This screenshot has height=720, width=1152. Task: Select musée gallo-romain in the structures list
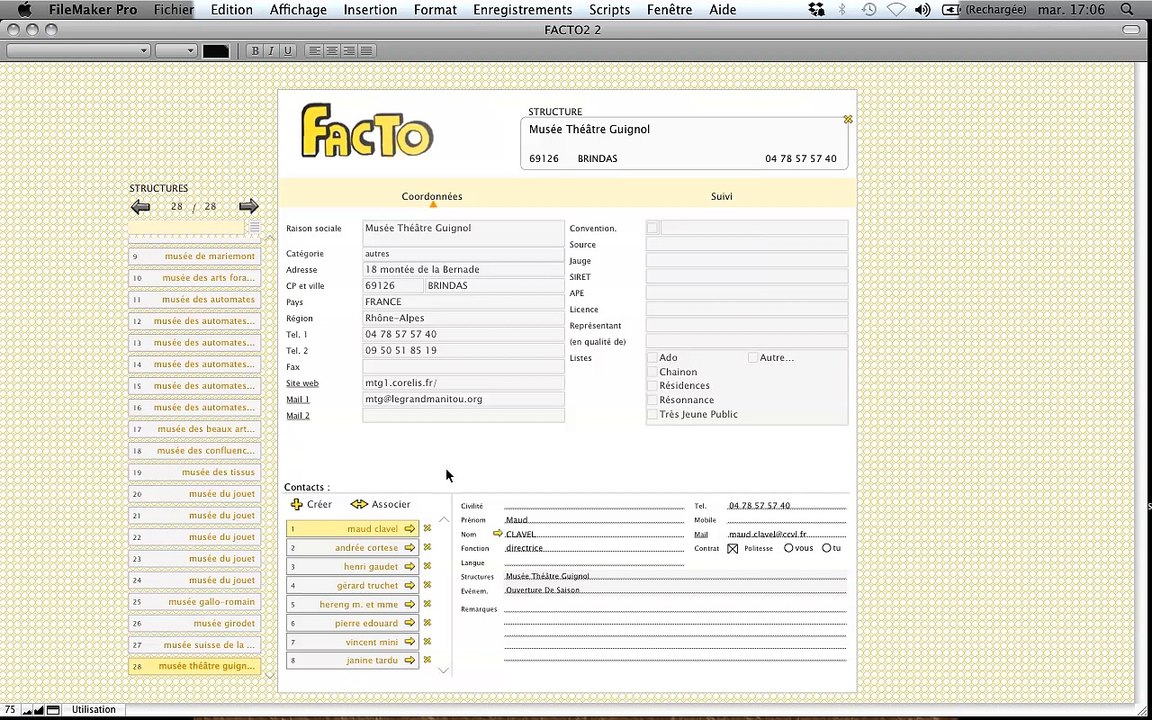click(195, 602)
